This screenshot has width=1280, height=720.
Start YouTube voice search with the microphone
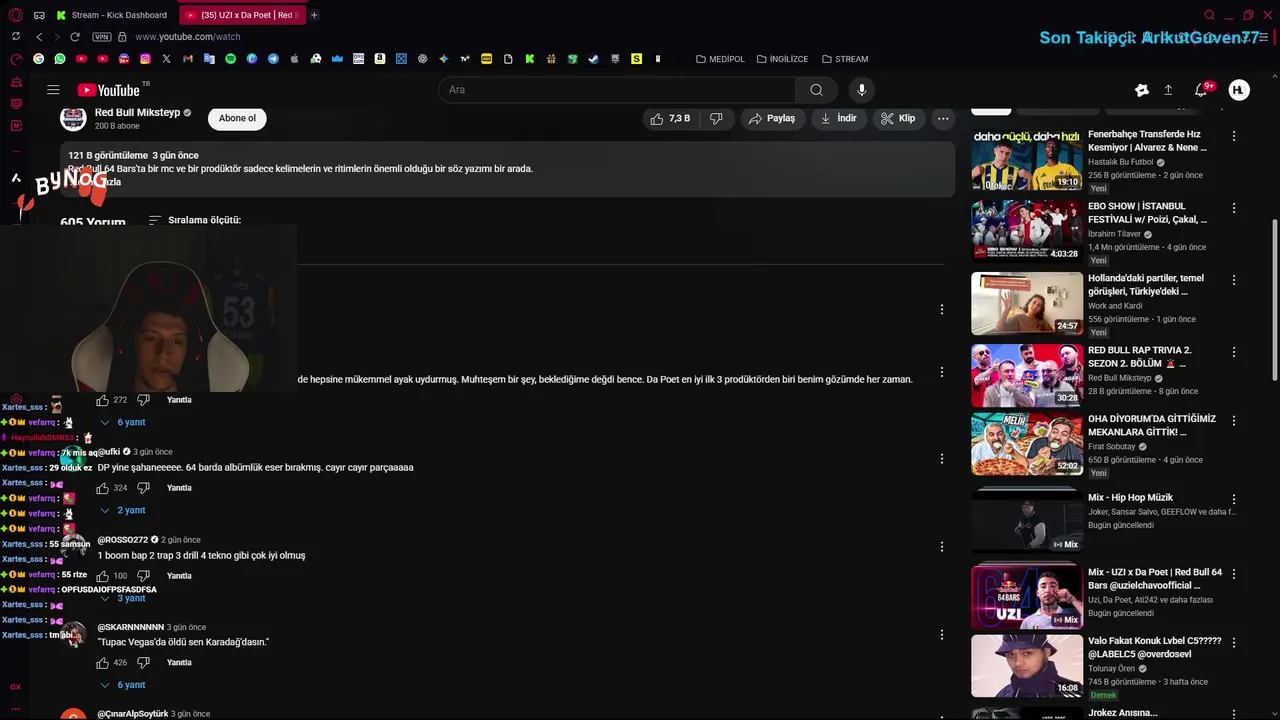click(x=862, y=90)
